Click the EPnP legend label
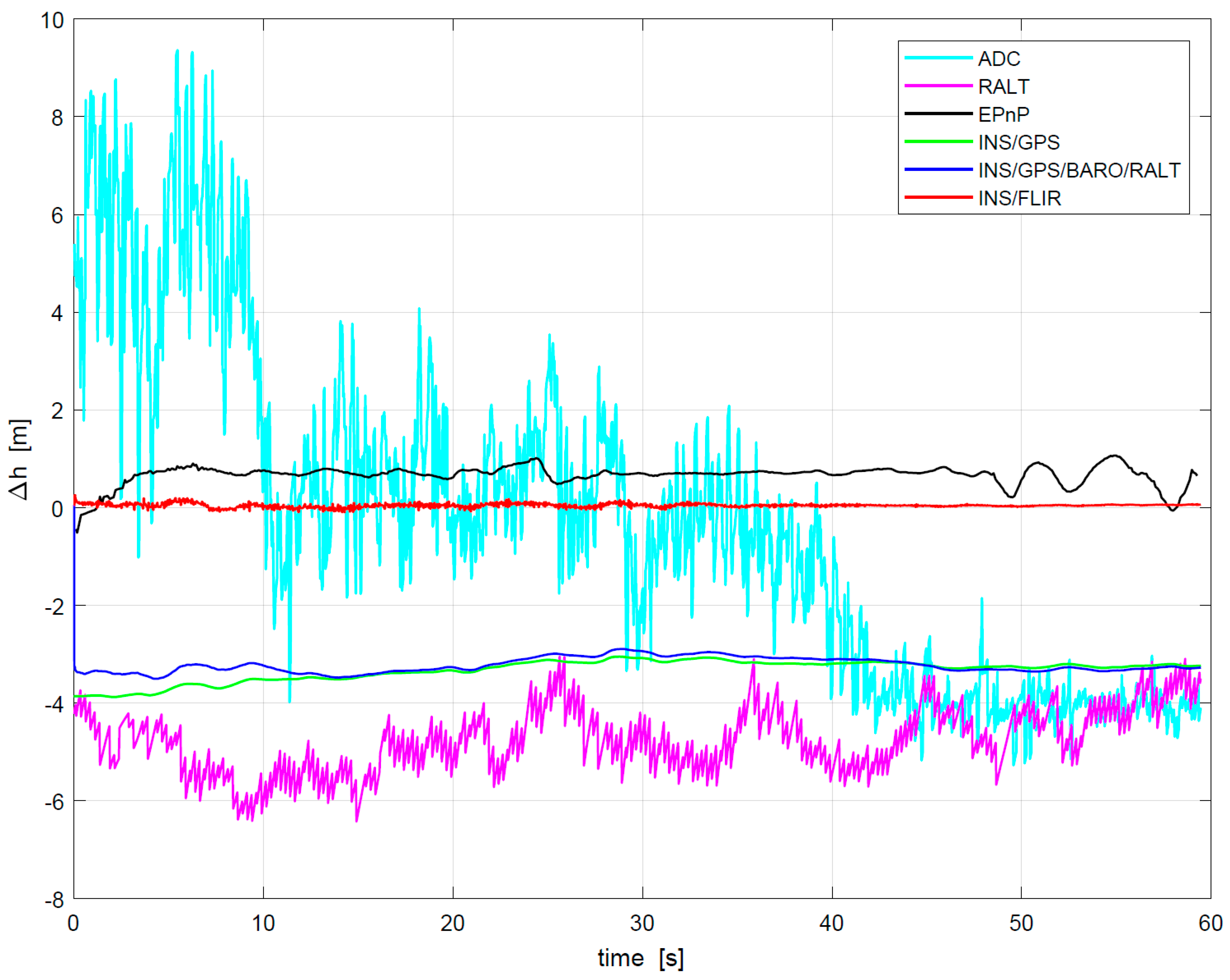Screen dimensions: 1230x980 tap(1004, 115)
